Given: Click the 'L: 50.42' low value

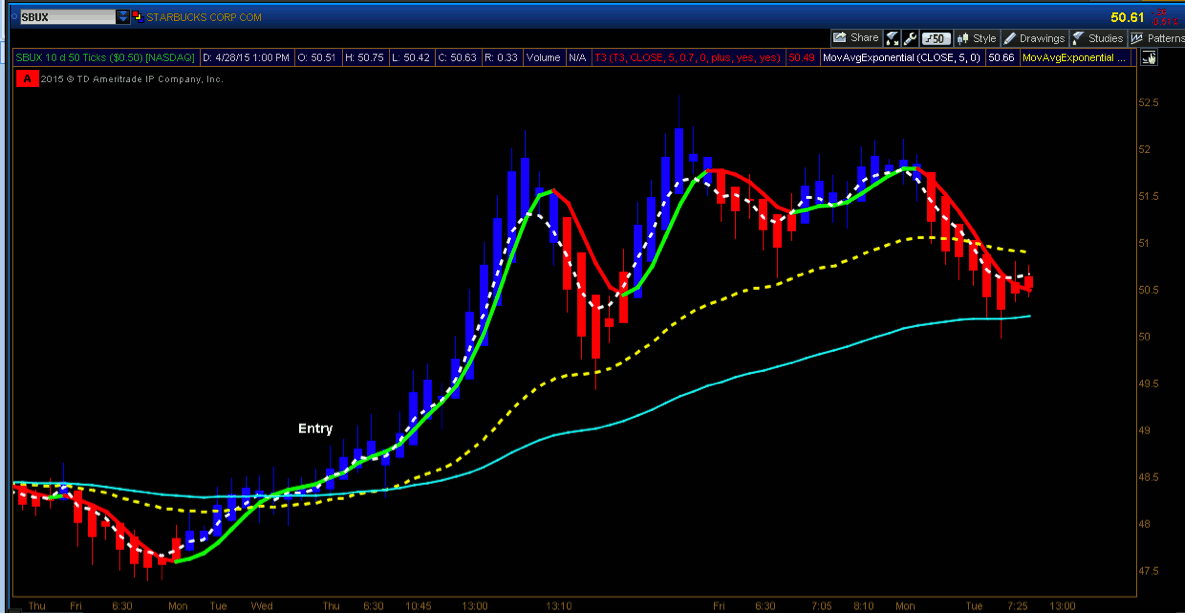Looking at the screenshot, I should click(x=411, y=57).
